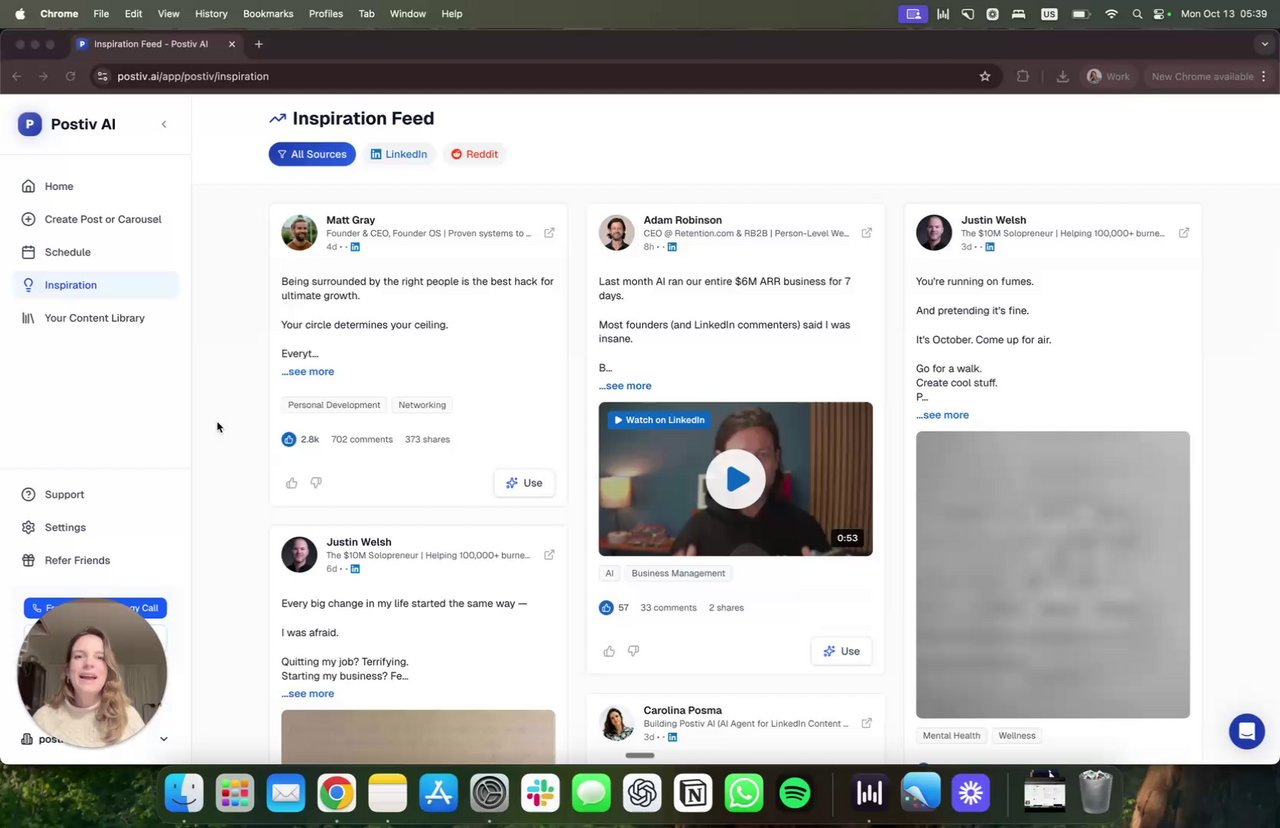
Task: Open Justin Welsh's 3d post externally
Action: [x=1184, y=233]
